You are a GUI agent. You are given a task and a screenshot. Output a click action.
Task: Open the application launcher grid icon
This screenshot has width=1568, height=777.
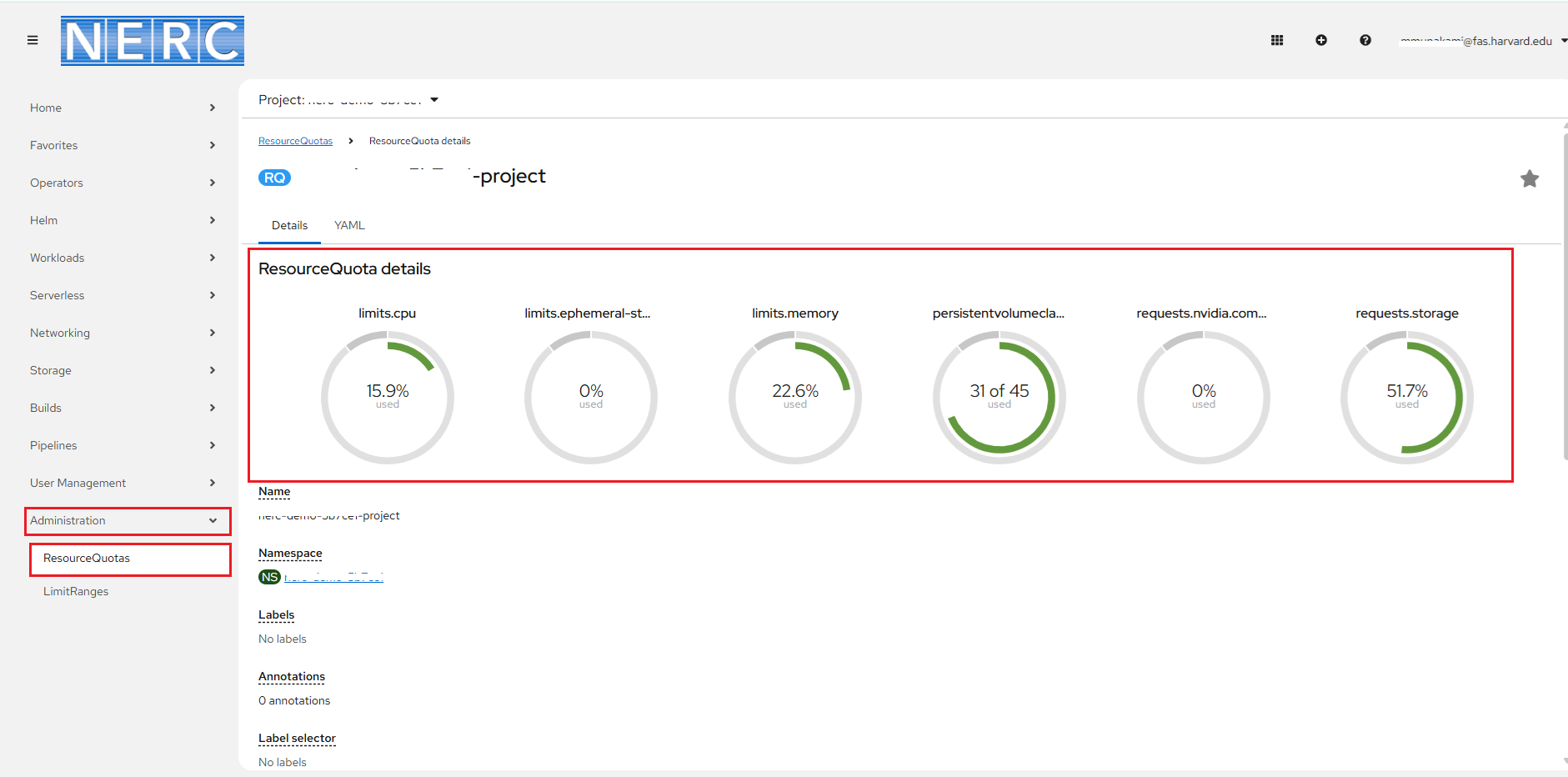(1276, 40)
